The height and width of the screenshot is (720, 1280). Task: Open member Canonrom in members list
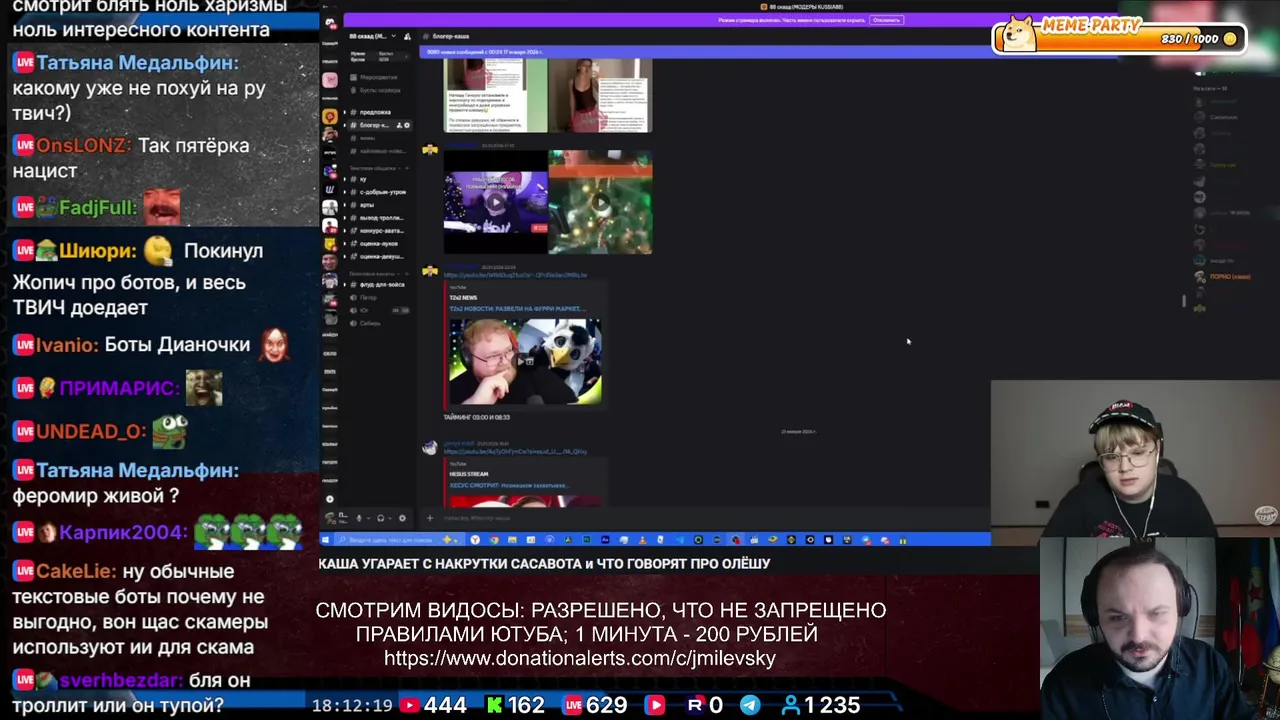click(x=1223, y=117)
